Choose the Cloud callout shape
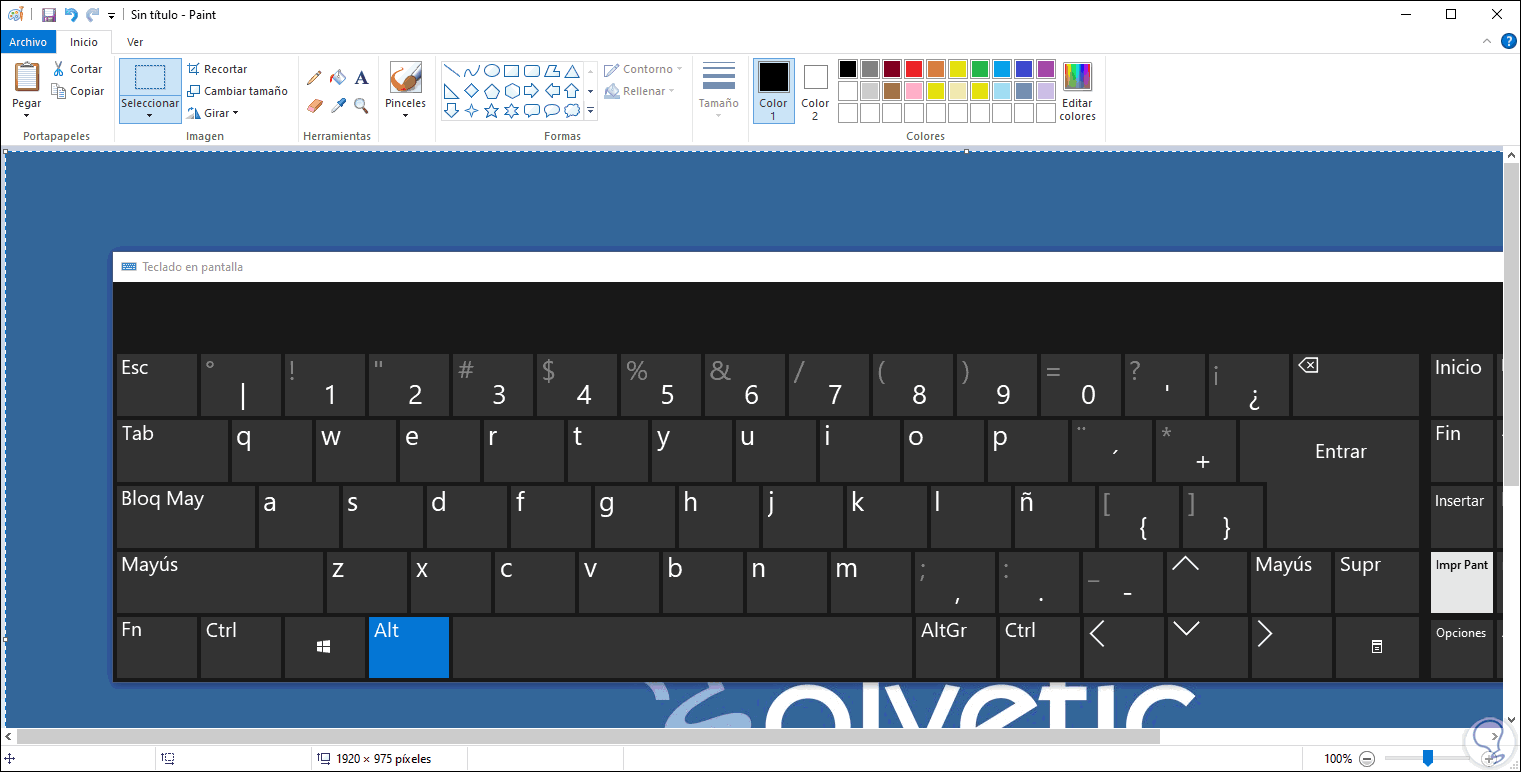 571,111
